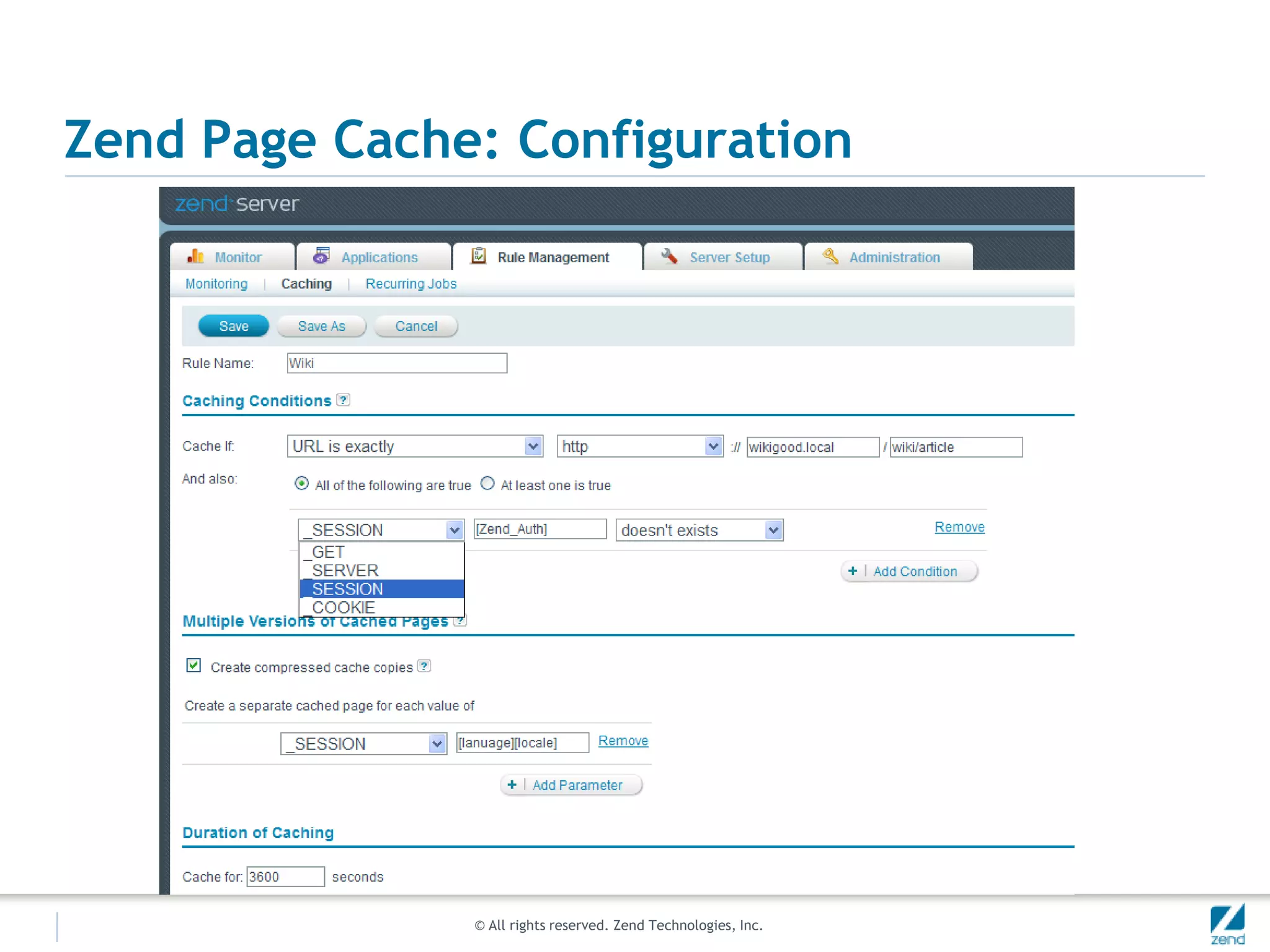This screenshot has height=952, width=1270.
Task: Click the wikigood.local host field
Action: pyautogui.click(x=813, y=447)
